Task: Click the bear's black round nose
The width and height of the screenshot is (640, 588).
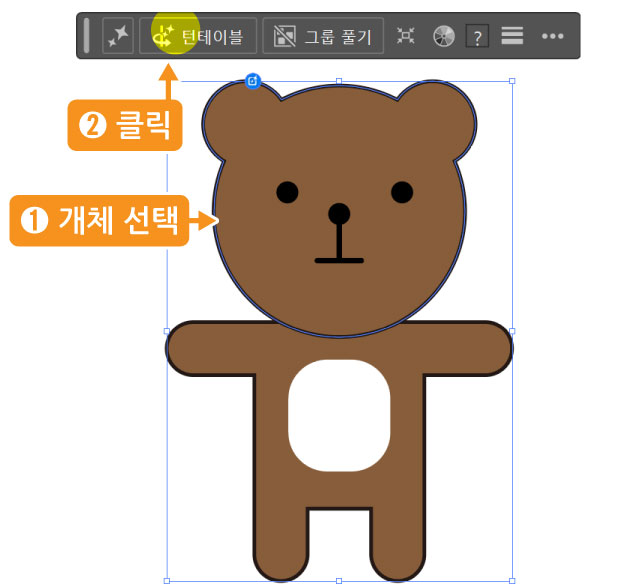Action: [x=339, y=213]
